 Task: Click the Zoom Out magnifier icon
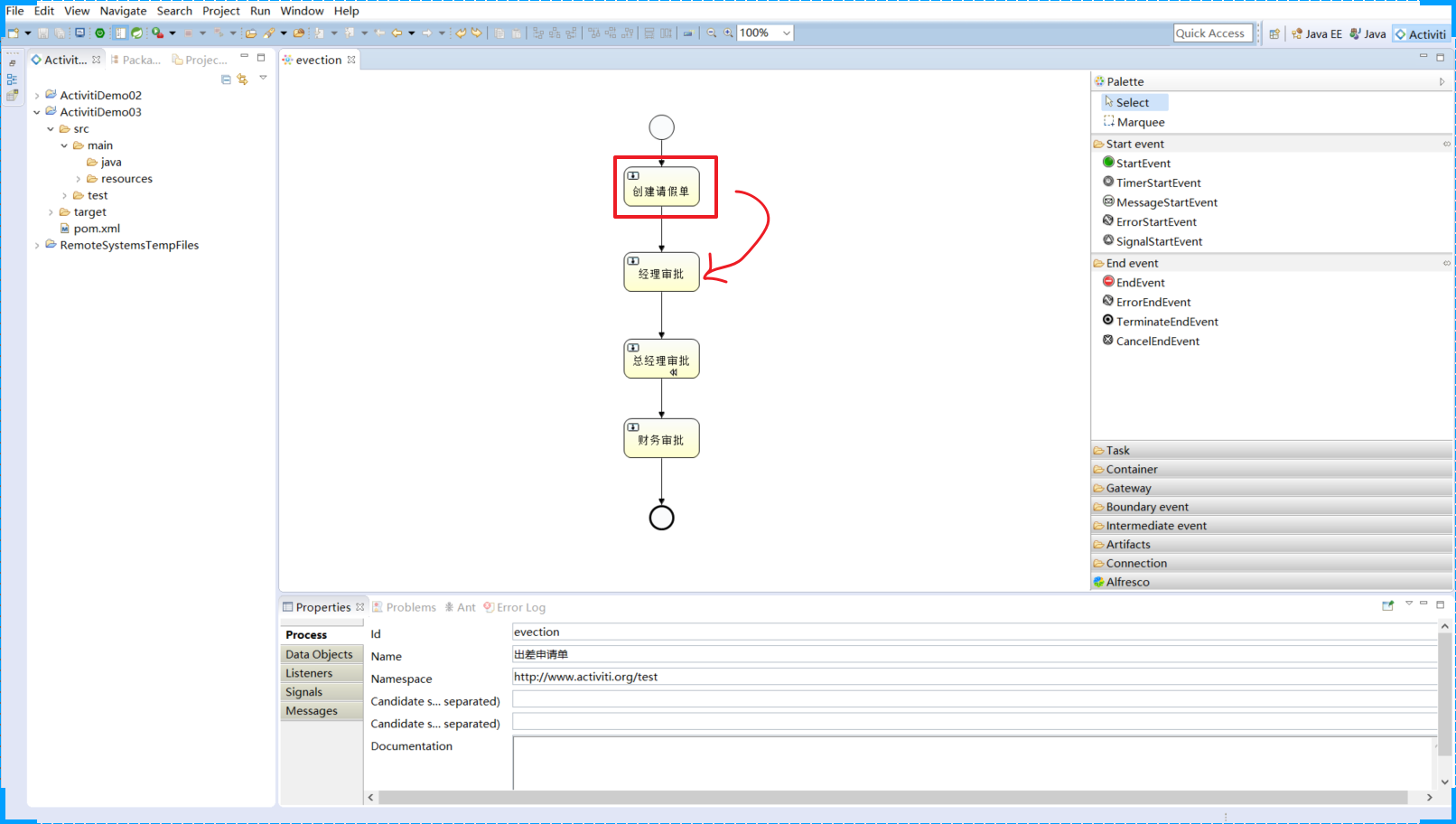click(x=712, y=33)
